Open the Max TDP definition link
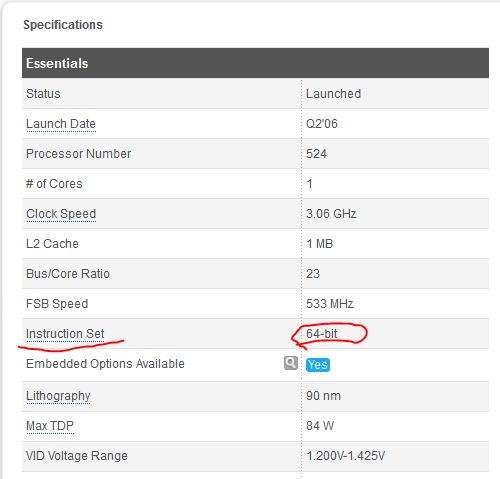 (50, 426)
